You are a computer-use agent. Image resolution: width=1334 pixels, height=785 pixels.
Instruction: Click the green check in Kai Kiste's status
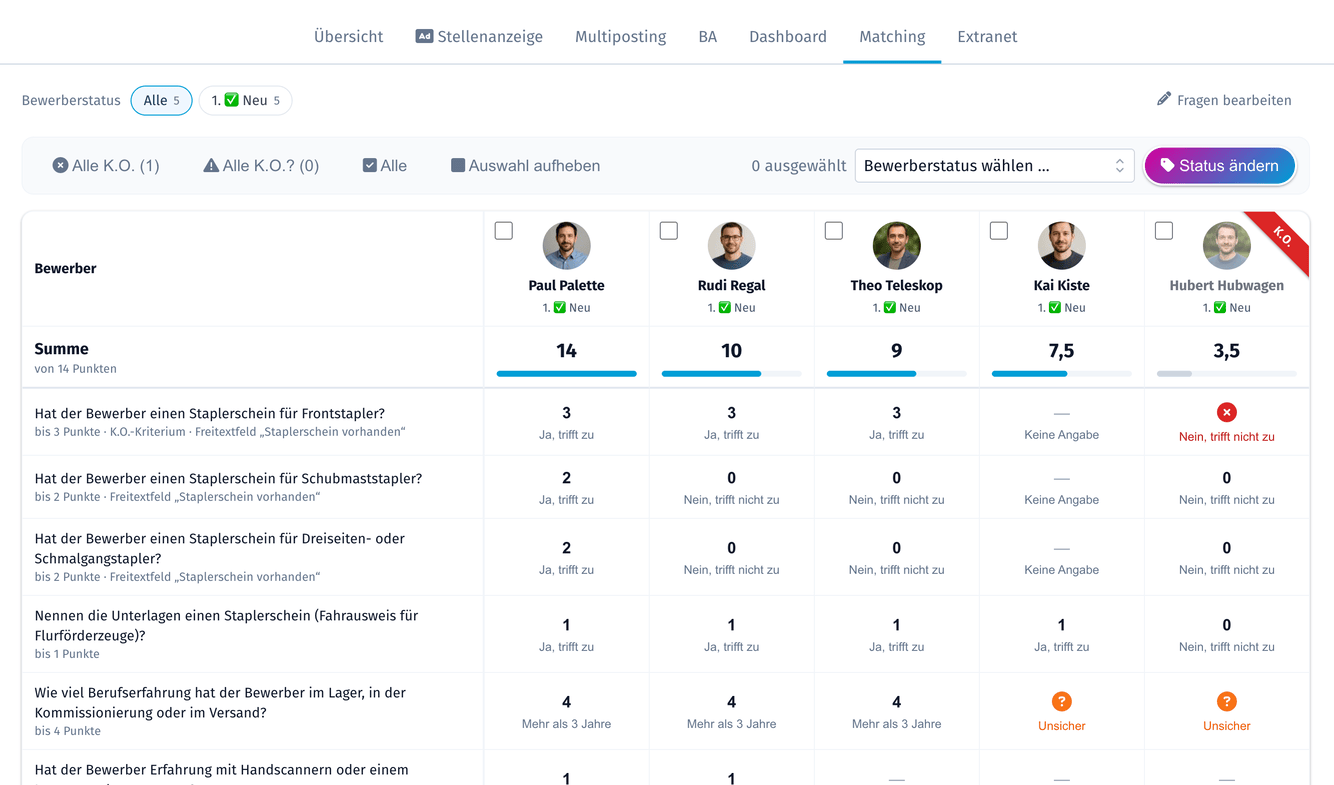point(1055,308)
